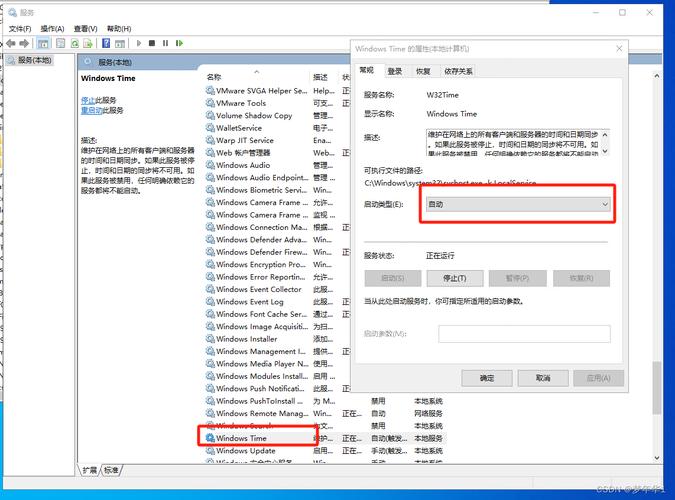Image resolution: width=675 pixels, height=500 pixels.
Task: Click the services list scrollbar up arrow
Action: pyautogui.click(x=656, y=76)
